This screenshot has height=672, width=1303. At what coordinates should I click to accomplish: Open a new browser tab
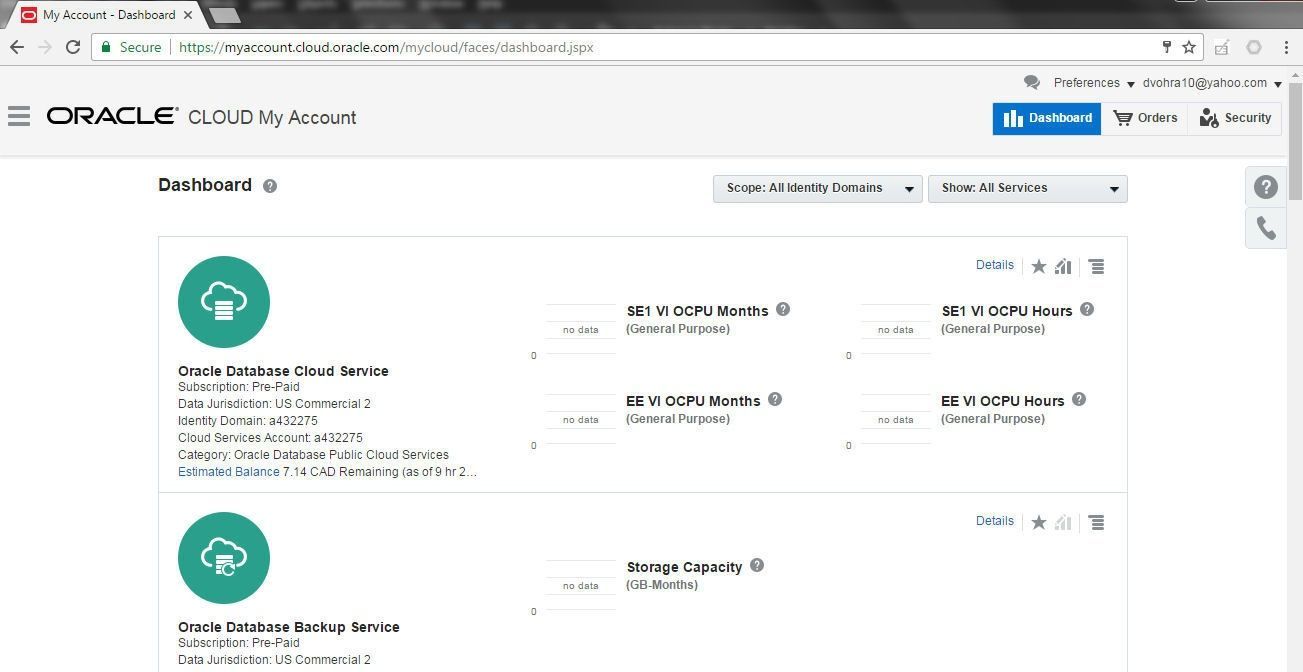click(x=225, y=15)
